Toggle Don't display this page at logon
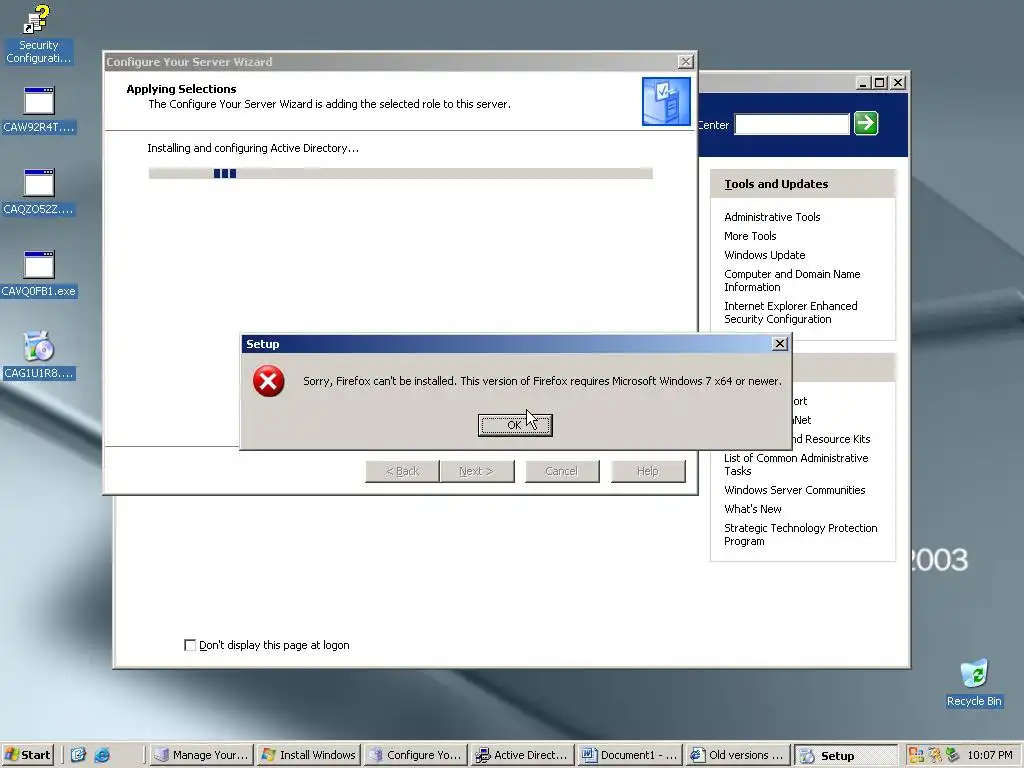The image size is (1024, 768). (190, 645)
